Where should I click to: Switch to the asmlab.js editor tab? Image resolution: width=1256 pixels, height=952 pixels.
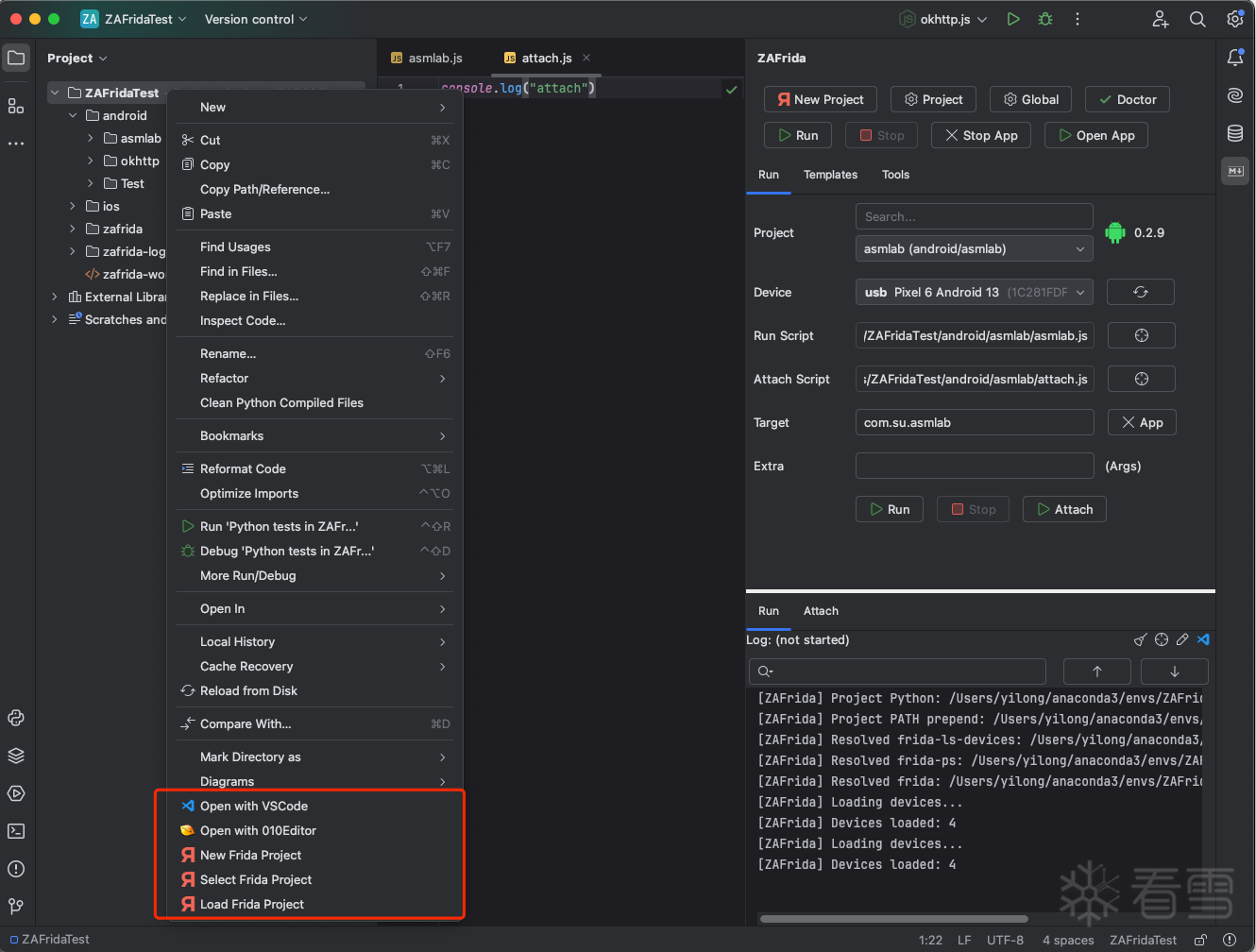(426, 58)
